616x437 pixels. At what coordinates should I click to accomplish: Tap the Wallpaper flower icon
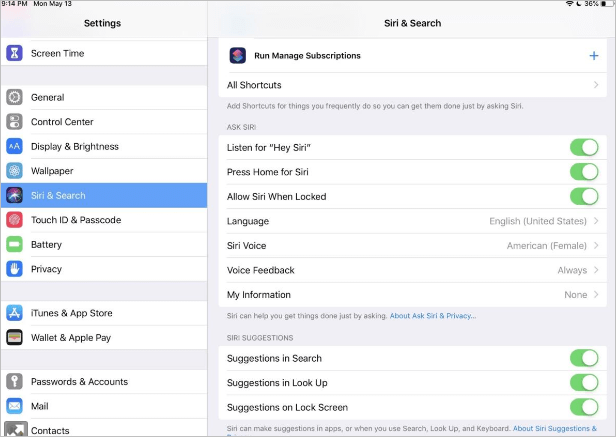click(14, 171)
